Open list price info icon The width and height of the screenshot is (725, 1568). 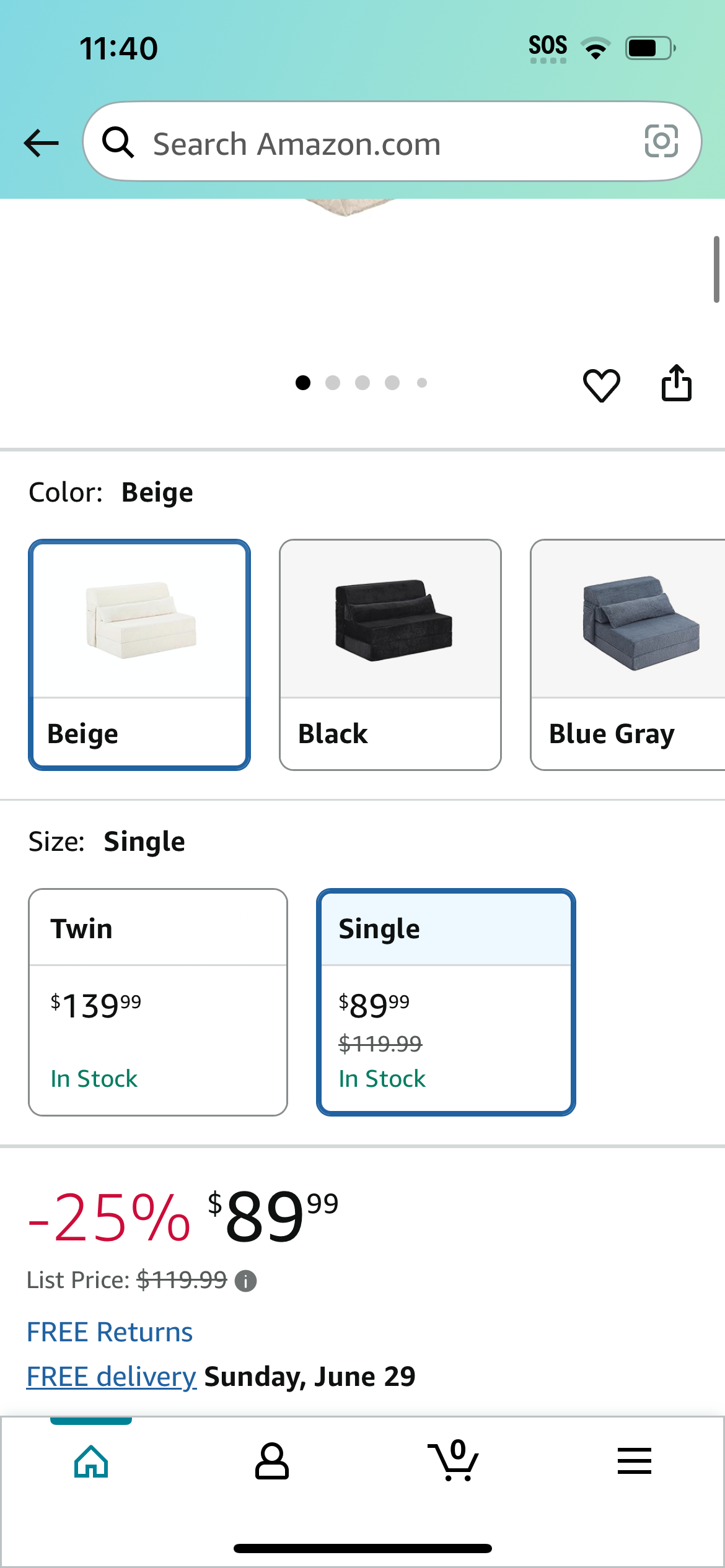tap(245, 1281)
